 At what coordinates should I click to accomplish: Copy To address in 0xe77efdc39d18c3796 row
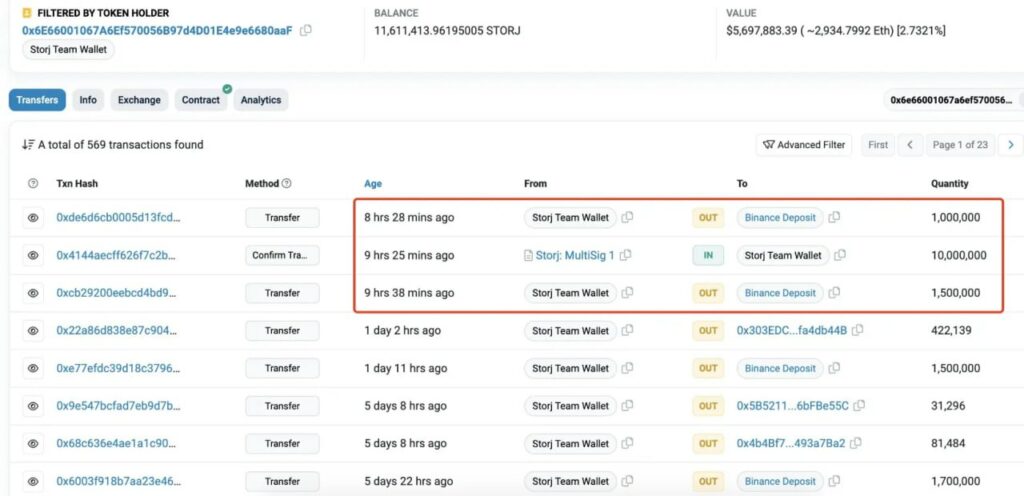(x=834, y=368)
